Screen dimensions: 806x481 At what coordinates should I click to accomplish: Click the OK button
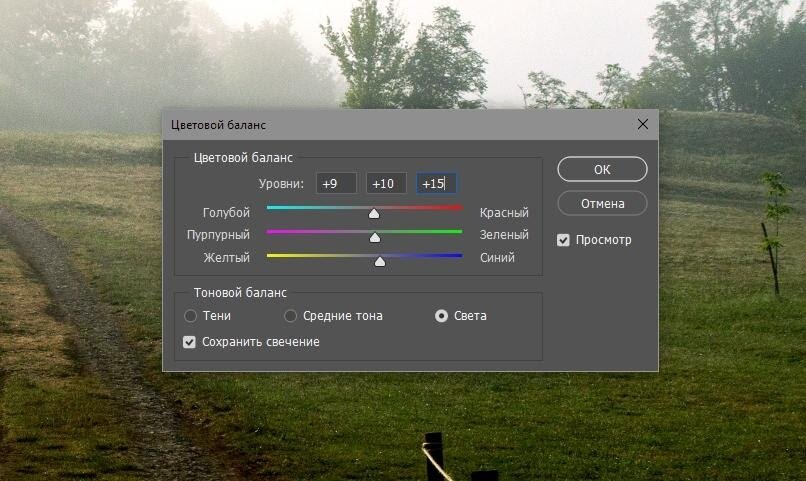point(602,169)
